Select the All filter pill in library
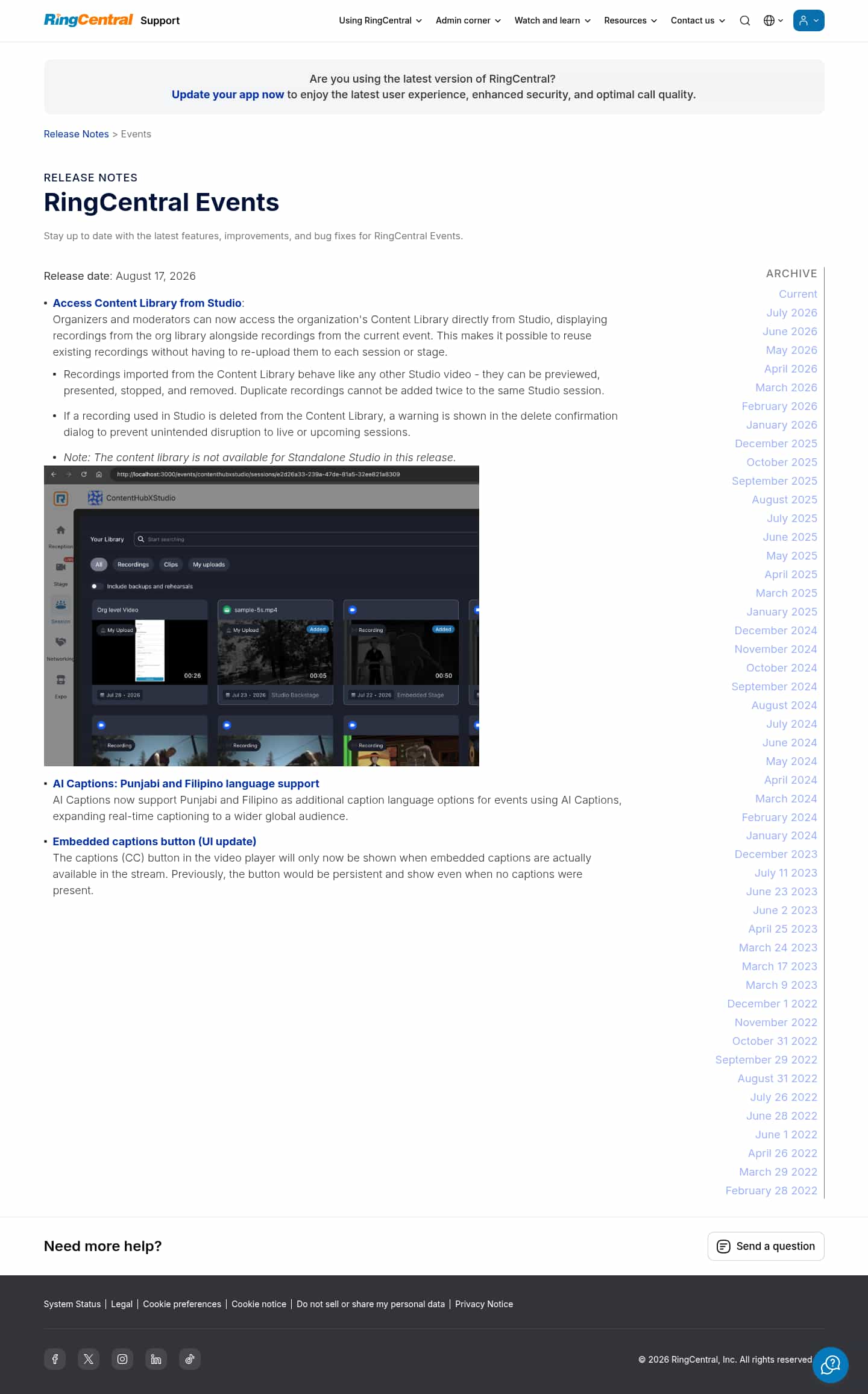The image size is (868, 1394). (x=99, y=565)
